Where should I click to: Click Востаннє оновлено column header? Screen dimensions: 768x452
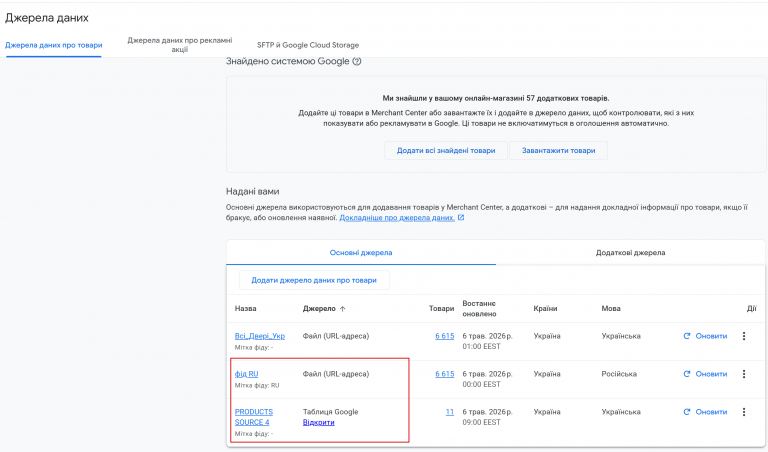click(x=480, y=309)
